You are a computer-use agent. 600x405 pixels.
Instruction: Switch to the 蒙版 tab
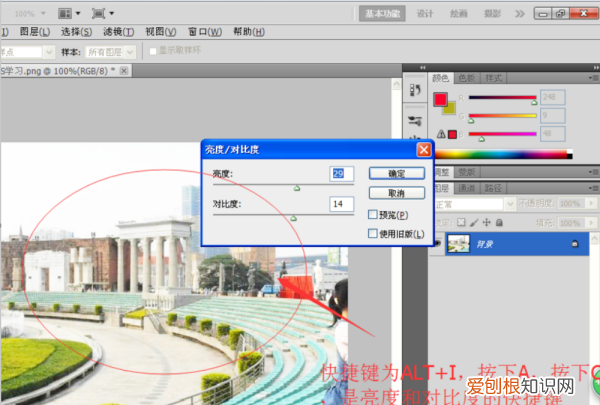466,172
